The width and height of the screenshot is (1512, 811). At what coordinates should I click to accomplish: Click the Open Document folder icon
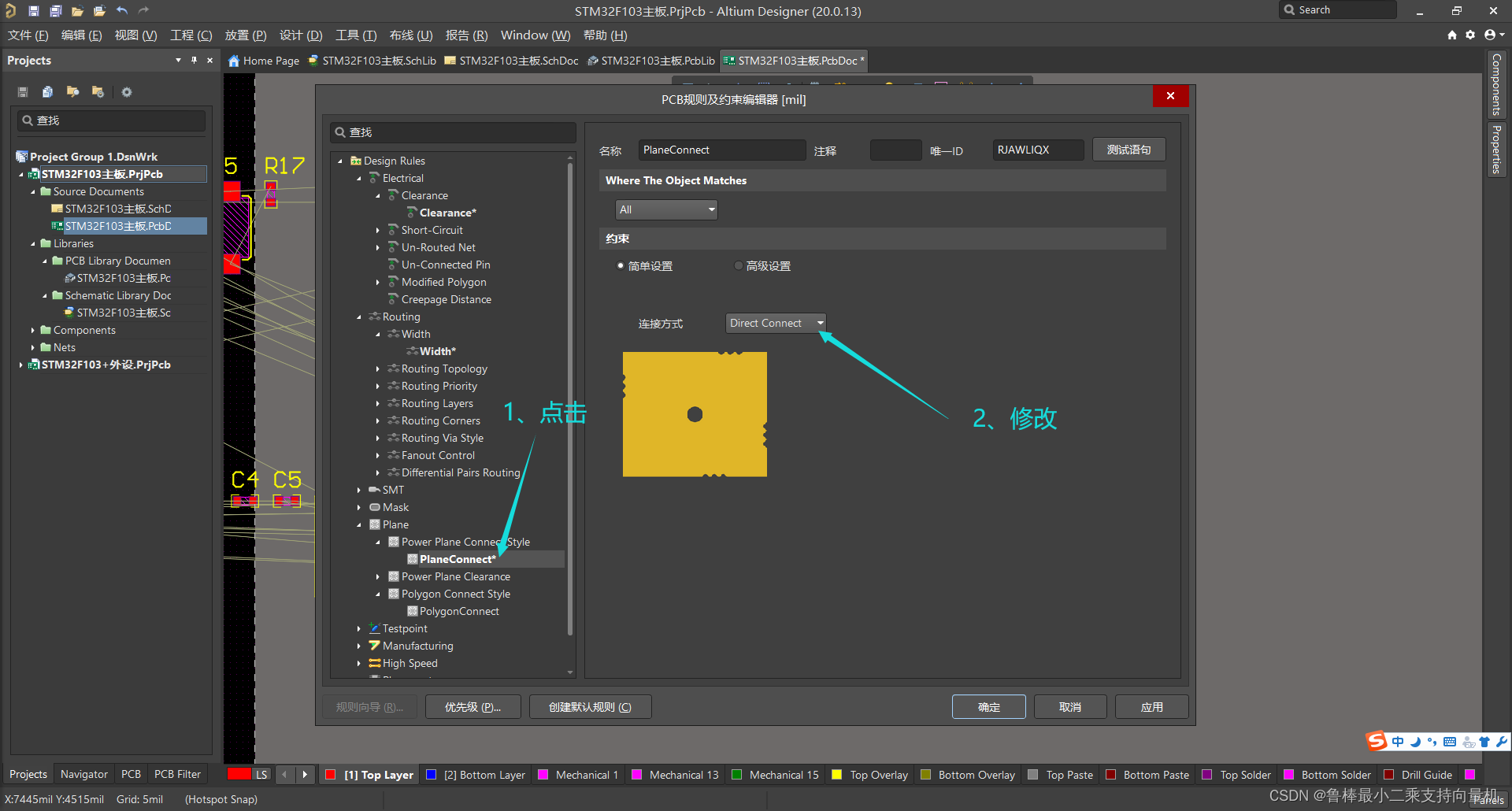77,11
